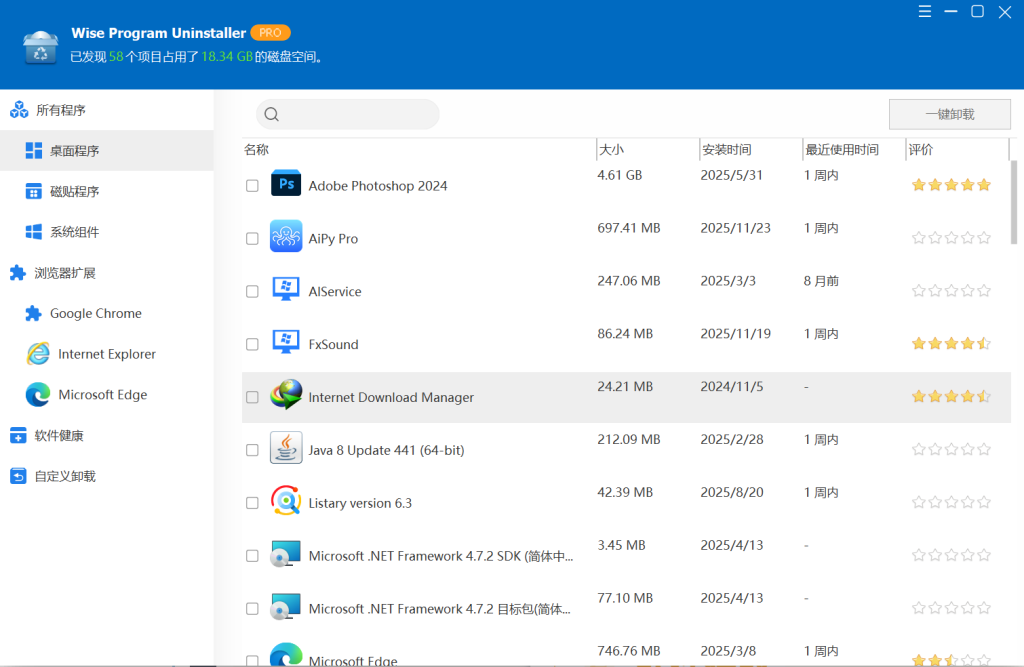Open the 磁贴程序 sidebar tab
The width and height of the screenshot is (1024, 667).
pos(75,191)
